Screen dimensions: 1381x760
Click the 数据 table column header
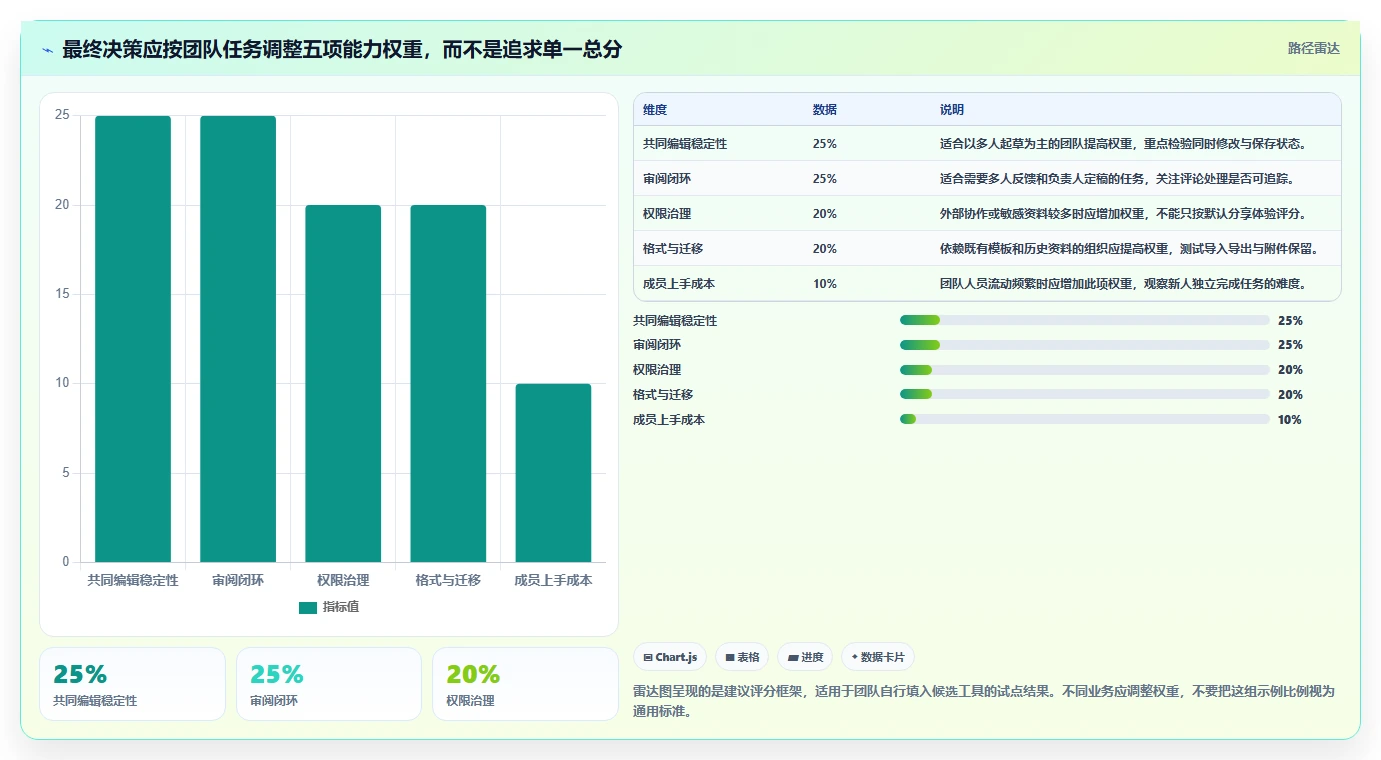click(825, 110)
